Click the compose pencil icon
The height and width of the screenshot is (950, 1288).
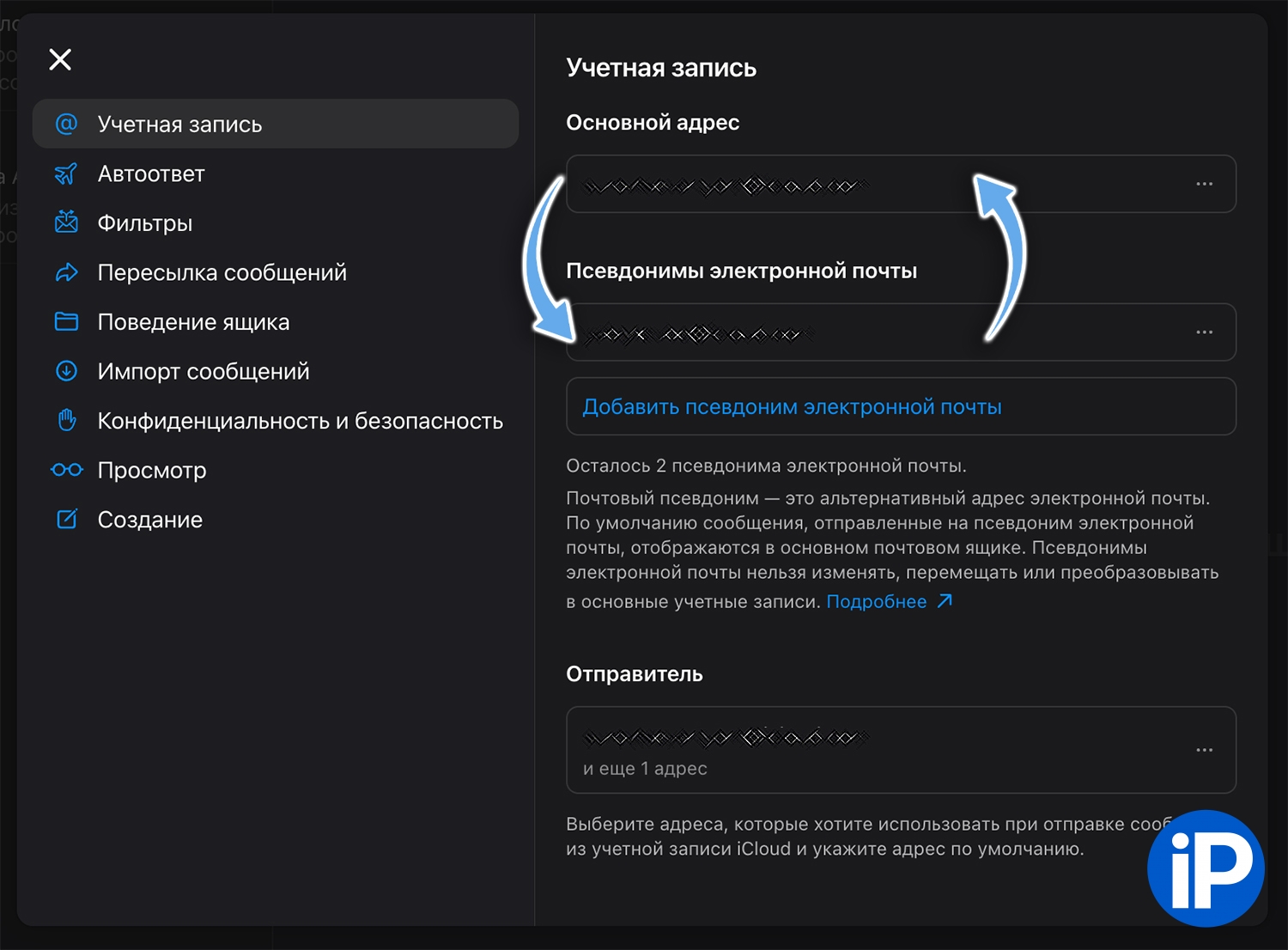pos(66,519)
